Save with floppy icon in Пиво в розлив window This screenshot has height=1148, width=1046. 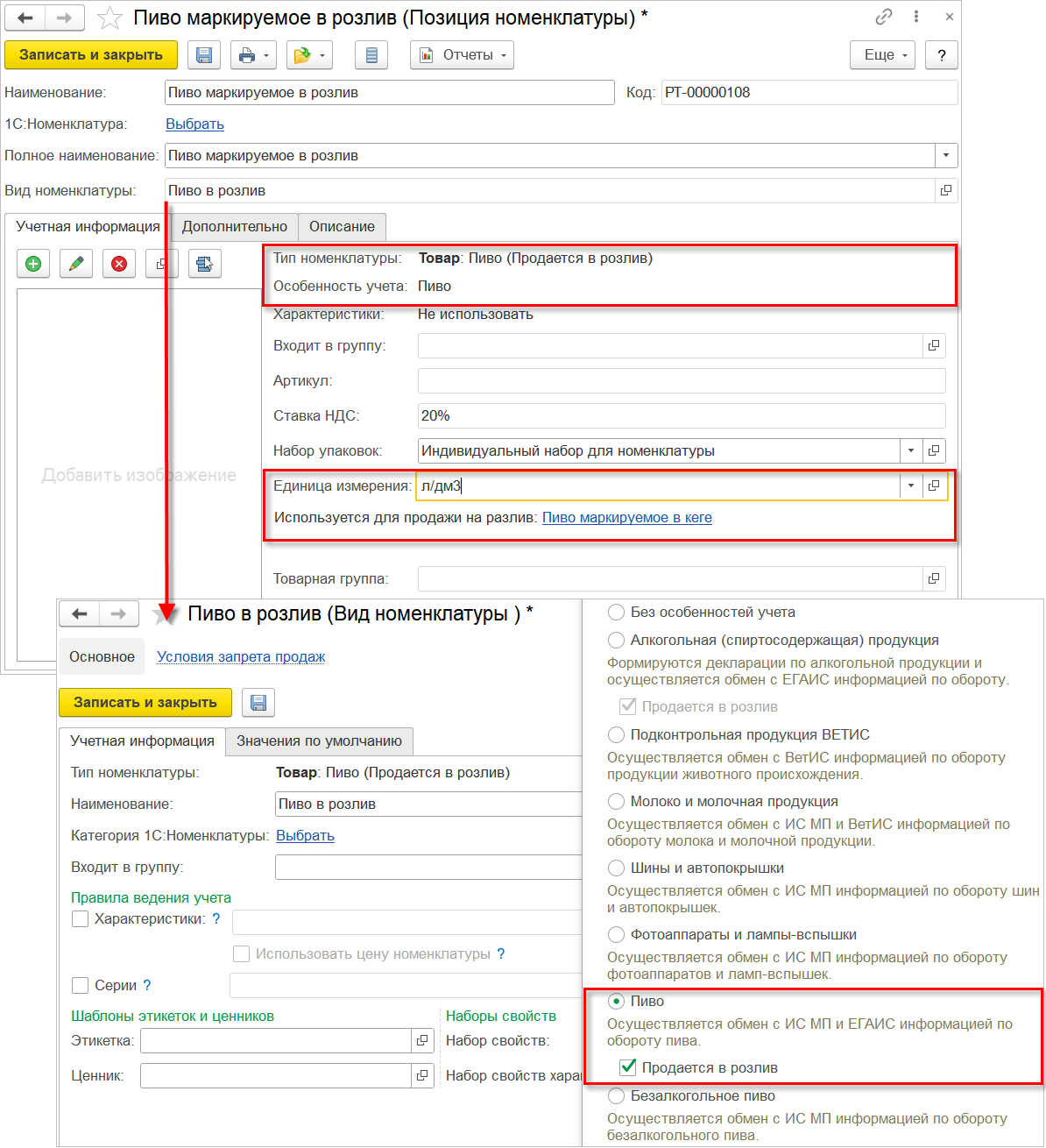(x=258, y=702)
